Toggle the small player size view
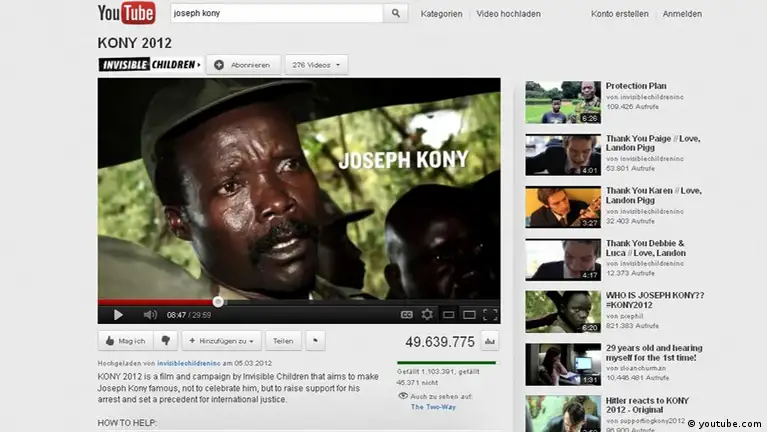Screen dimensions: 767x432 tap(448, 314)
